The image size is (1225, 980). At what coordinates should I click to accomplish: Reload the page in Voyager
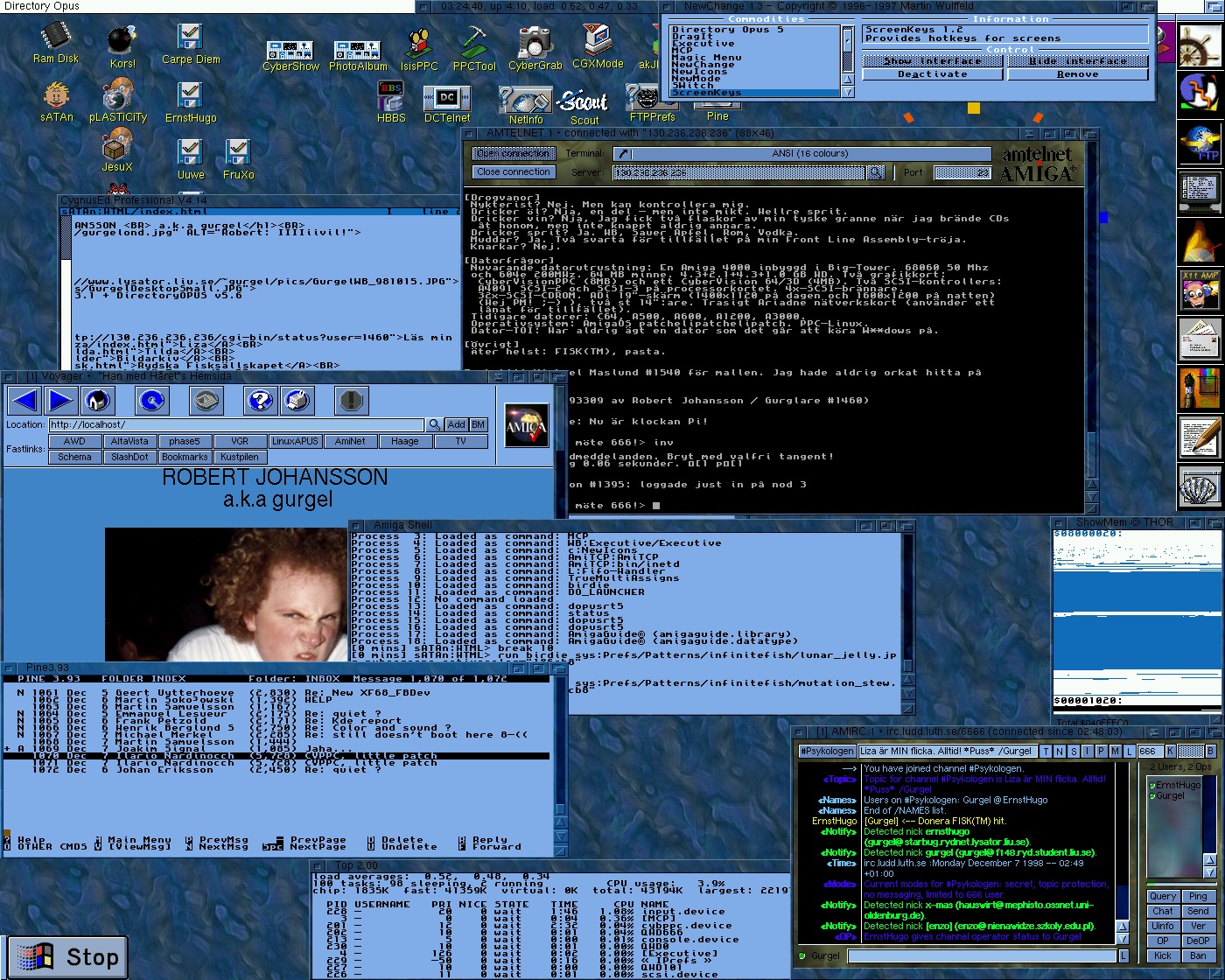[152, 401]
